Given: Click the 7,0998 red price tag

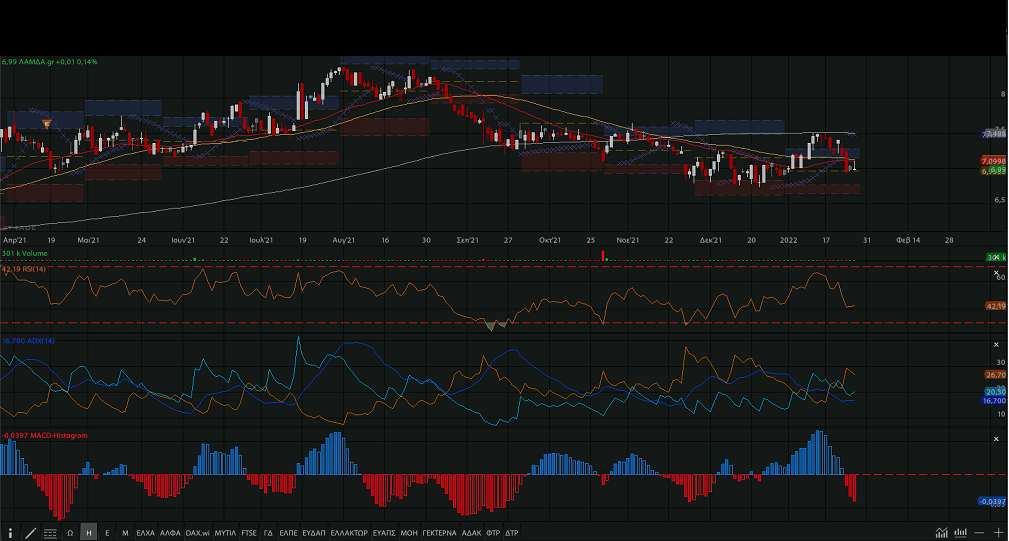Looking at the screenshot, I should coord(994,161).
